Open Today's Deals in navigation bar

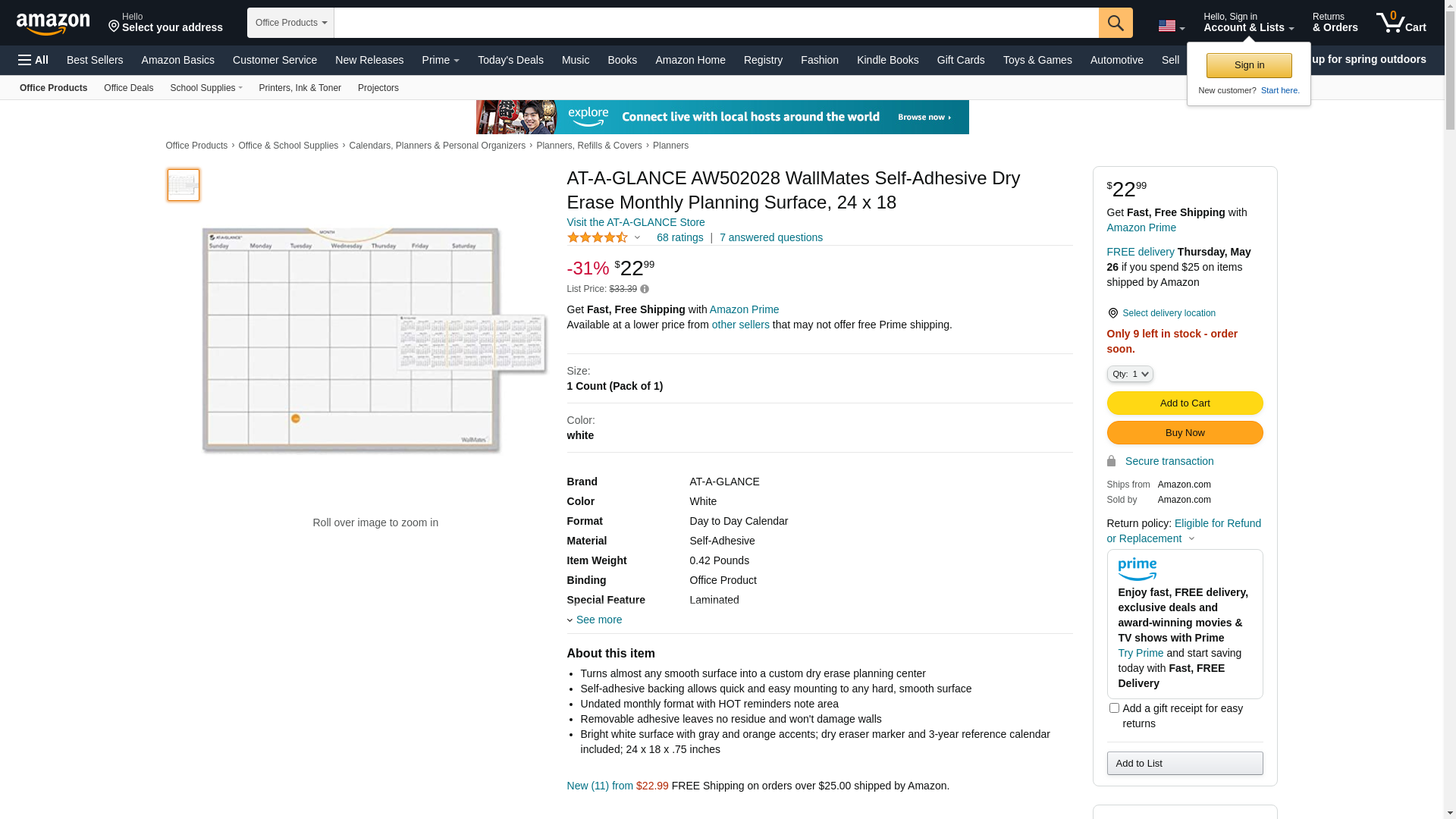click(510, 60)
